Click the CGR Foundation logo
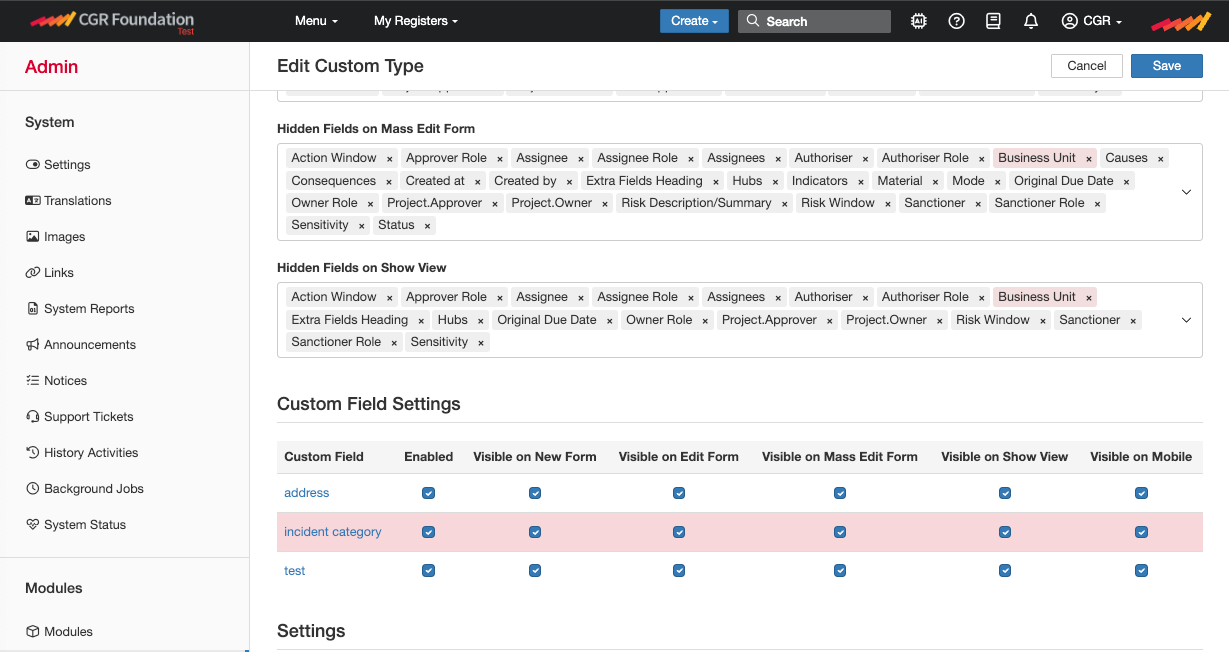The width and height of the screenshot is (1229, 652). point(112,20)
